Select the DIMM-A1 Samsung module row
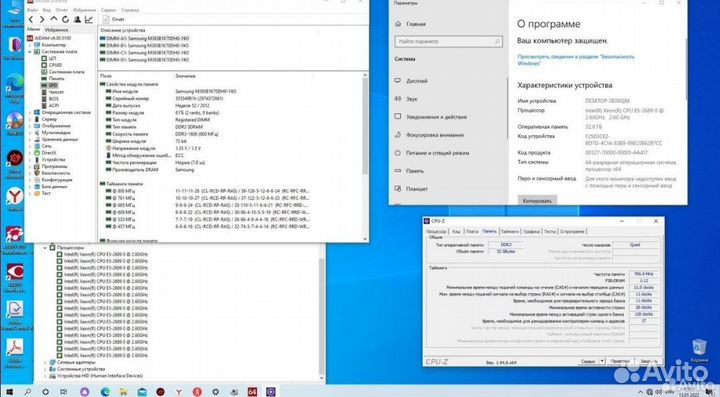Screen dimensions: 720x397 click(x=144, y=39)
